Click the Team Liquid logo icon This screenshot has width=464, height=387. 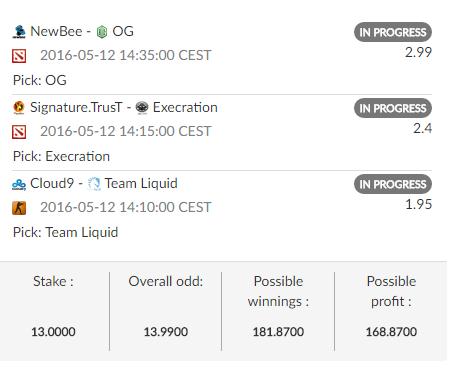pos(94,184)
